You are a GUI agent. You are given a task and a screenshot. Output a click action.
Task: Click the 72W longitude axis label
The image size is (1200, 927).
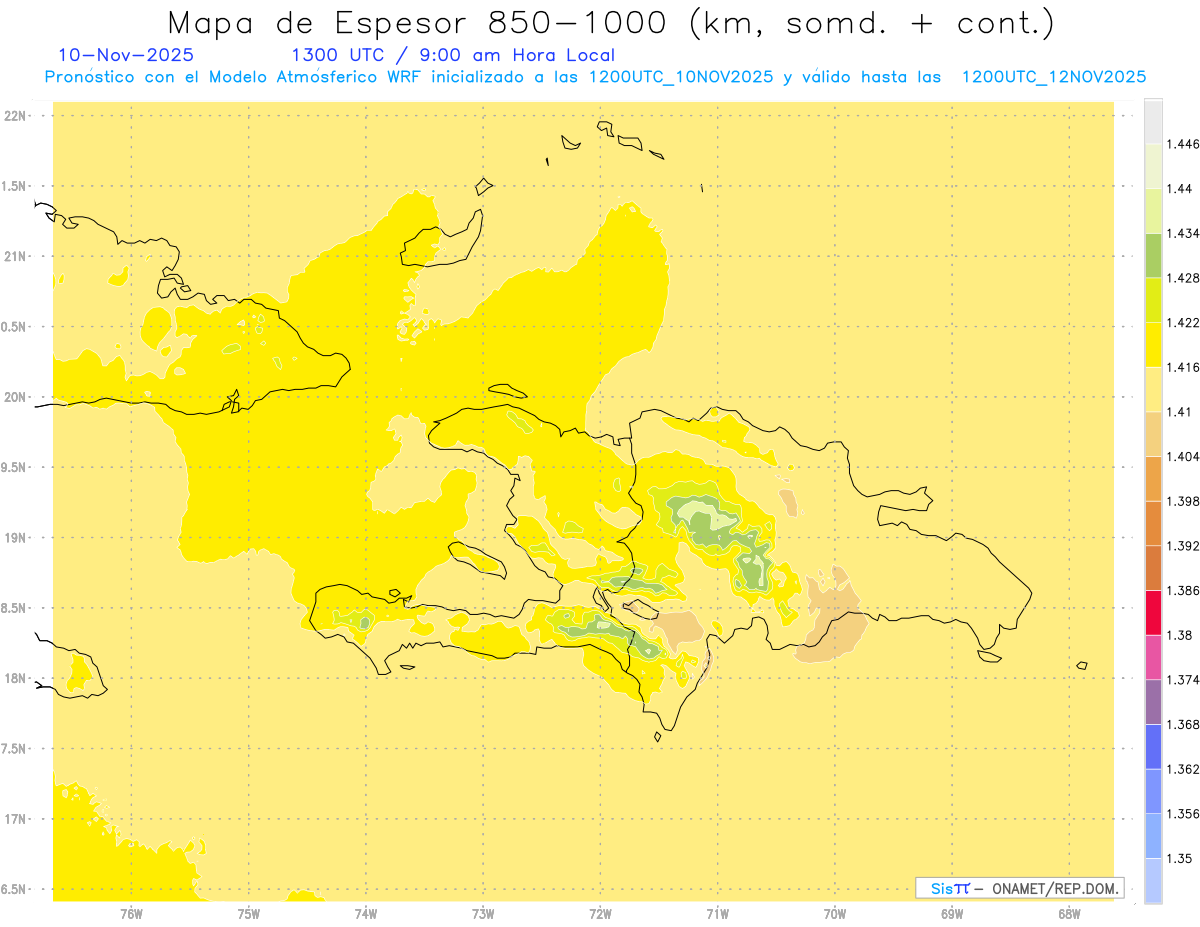click(600, 913)
